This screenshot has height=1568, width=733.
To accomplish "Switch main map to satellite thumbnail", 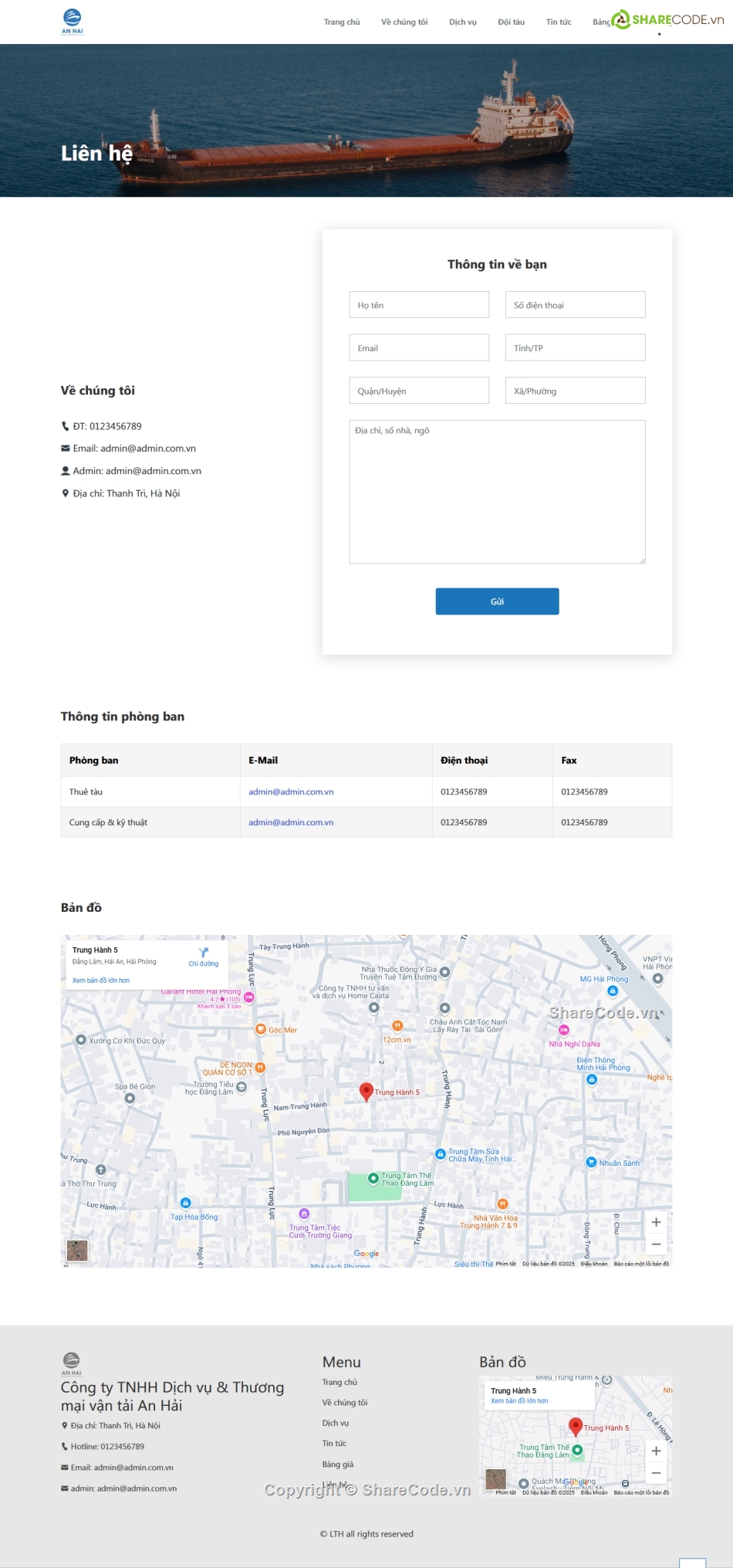I will 77,1251.
